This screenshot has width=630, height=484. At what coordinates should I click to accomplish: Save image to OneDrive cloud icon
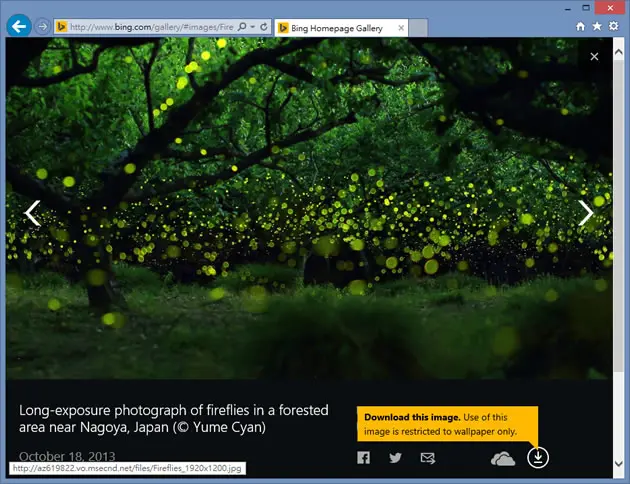pos(503,458)
